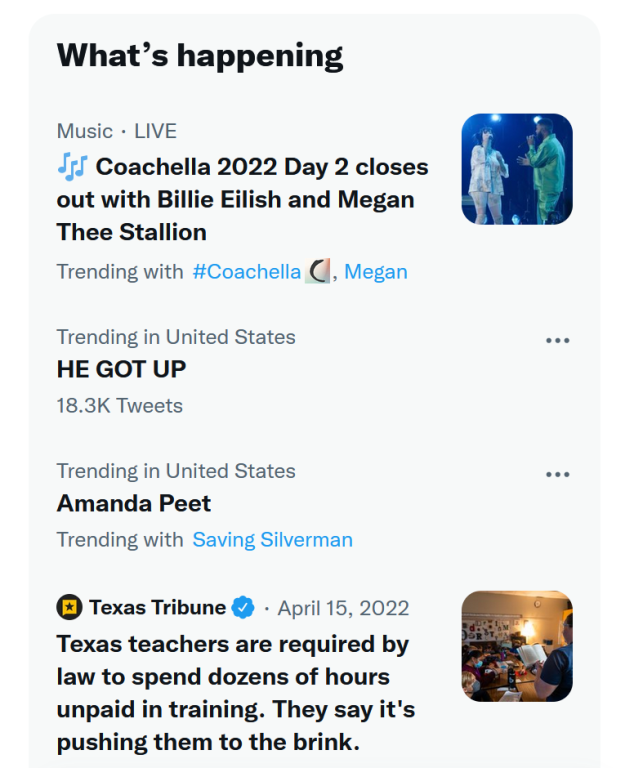
Task: View the Texas teachers article thumbnail
Action: pos(516,646)
